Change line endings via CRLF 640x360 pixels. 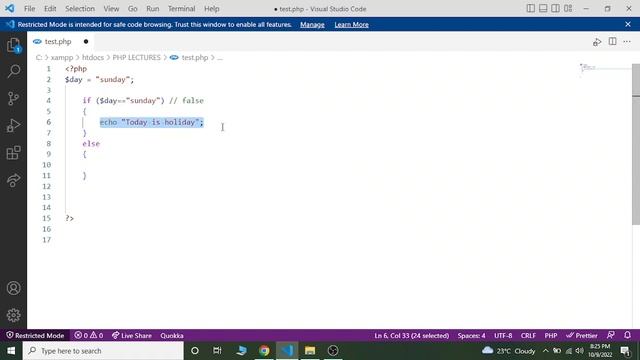coord(528,336)
